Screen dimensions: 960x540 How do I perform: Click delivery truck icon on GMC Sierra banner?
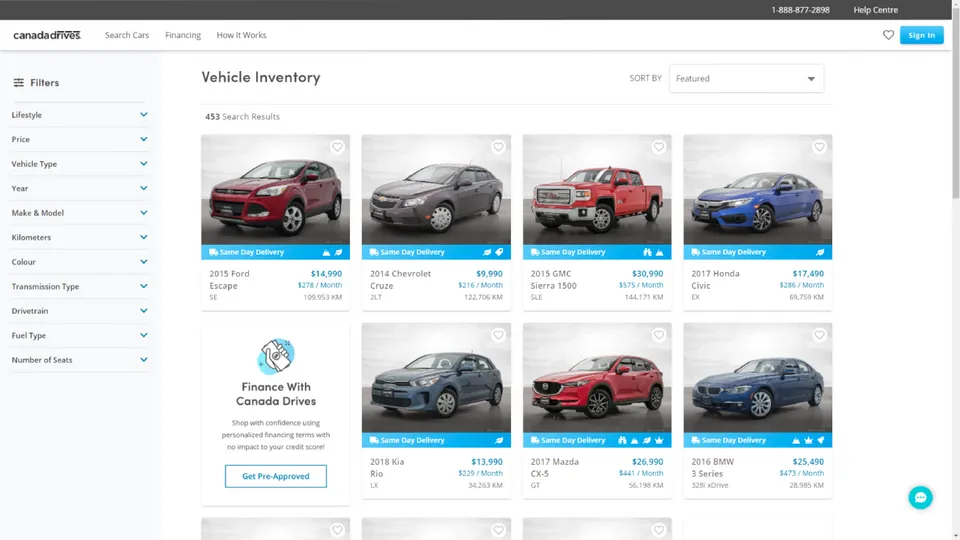tap(534, 252)
